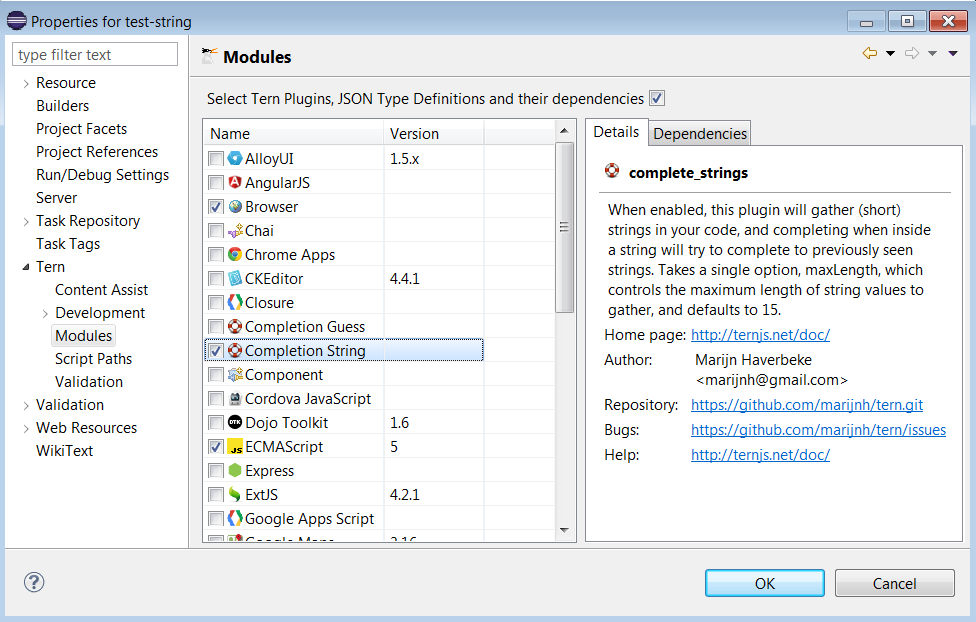The image size is (976, 622).
Task: Expand the Web Resources tree node
Action: (26, 428)
